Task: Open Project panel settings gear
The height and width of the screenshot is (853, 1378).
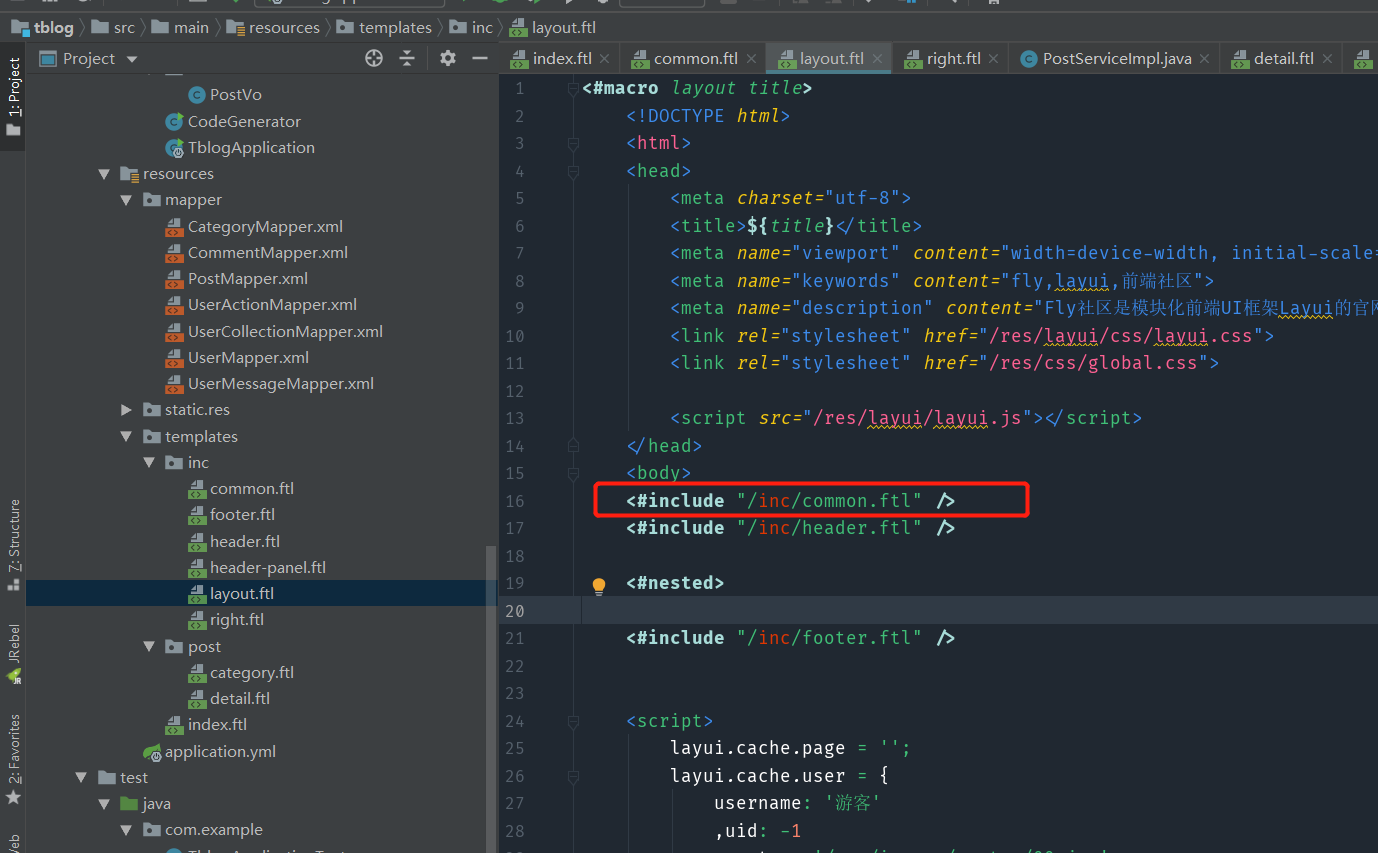Action: 448,58
